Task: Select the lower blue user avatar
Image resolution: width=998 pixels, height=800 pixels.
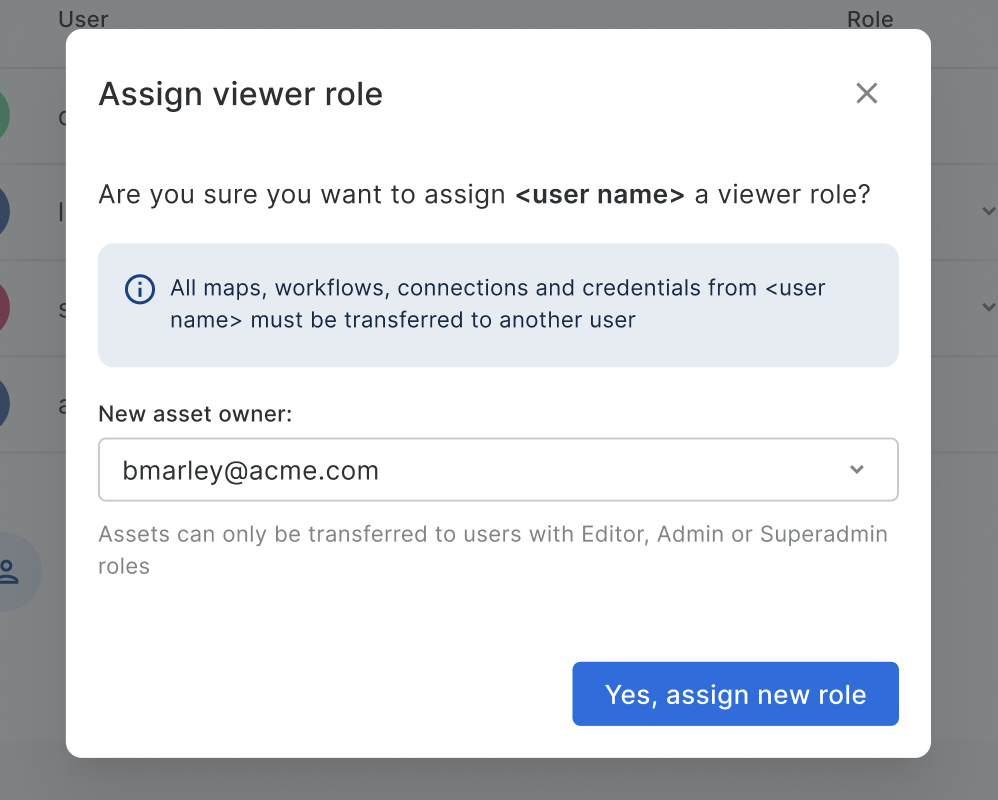Action: 4,404
